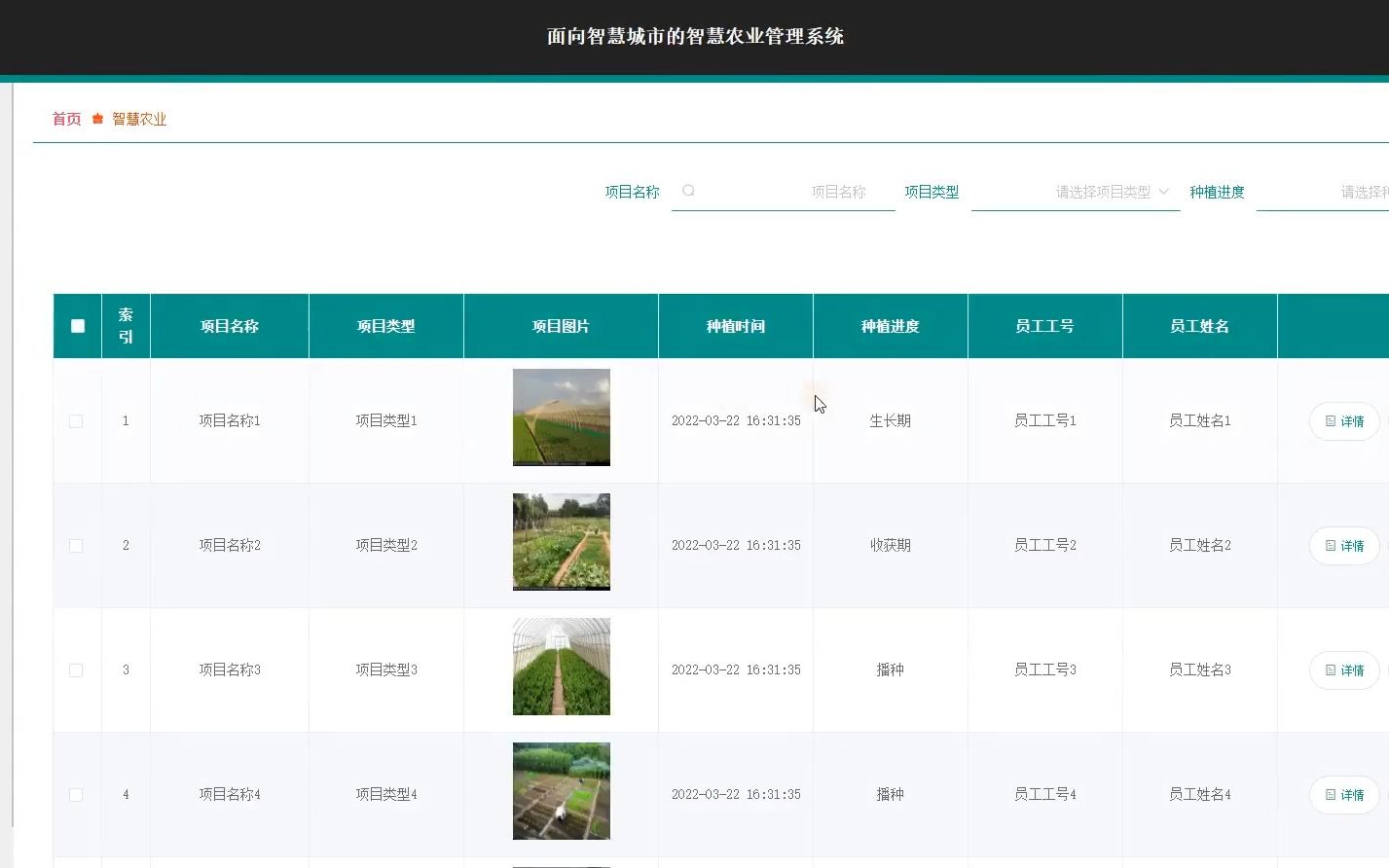The image size is (1389, 868).
Task: Click the 员工工号 column header
Action: click(x=1045, y=326)
